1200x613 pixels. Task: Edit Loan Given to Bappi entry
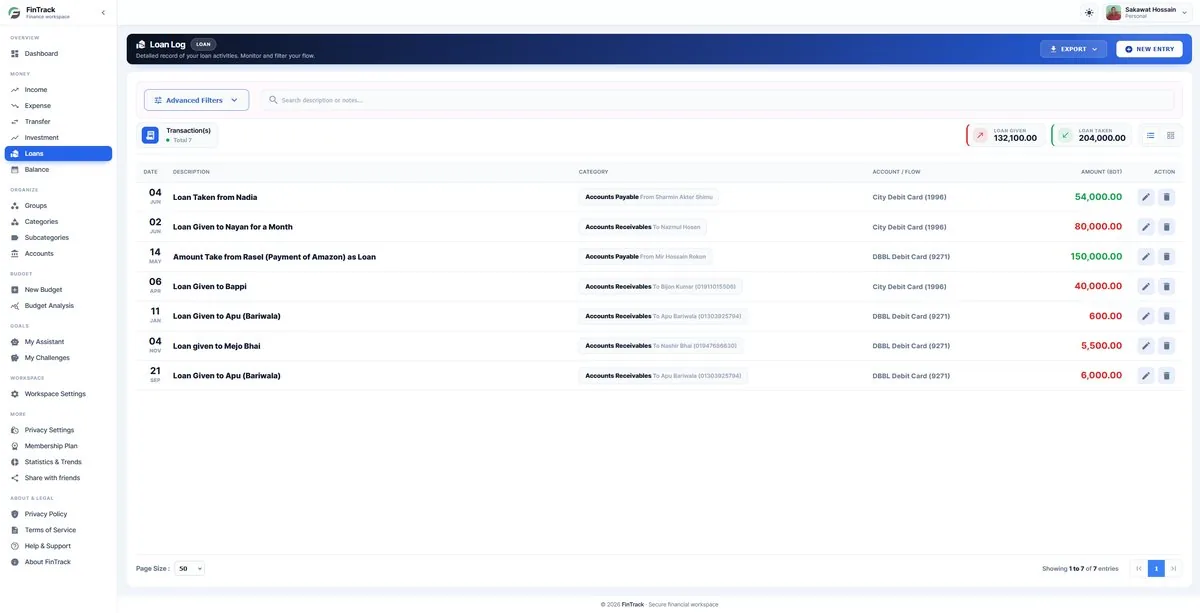pos(1146,286)
